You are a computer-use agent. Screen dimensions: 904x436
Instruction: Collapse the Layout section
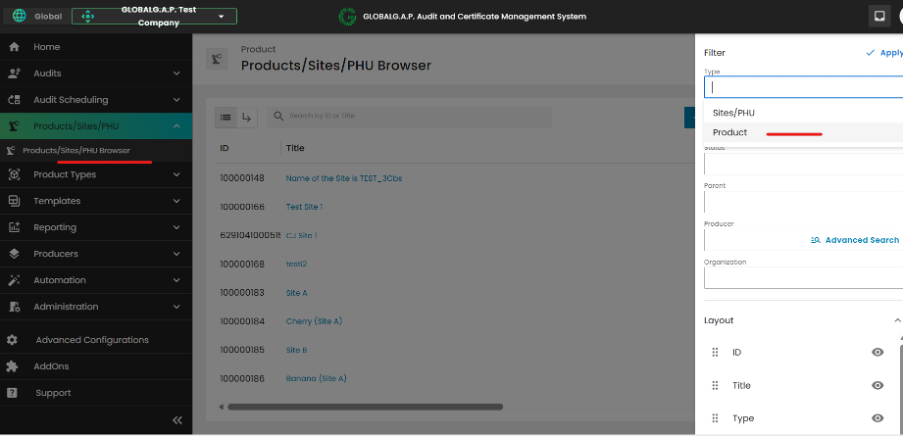pyautogui.click(x=896, y=320)
